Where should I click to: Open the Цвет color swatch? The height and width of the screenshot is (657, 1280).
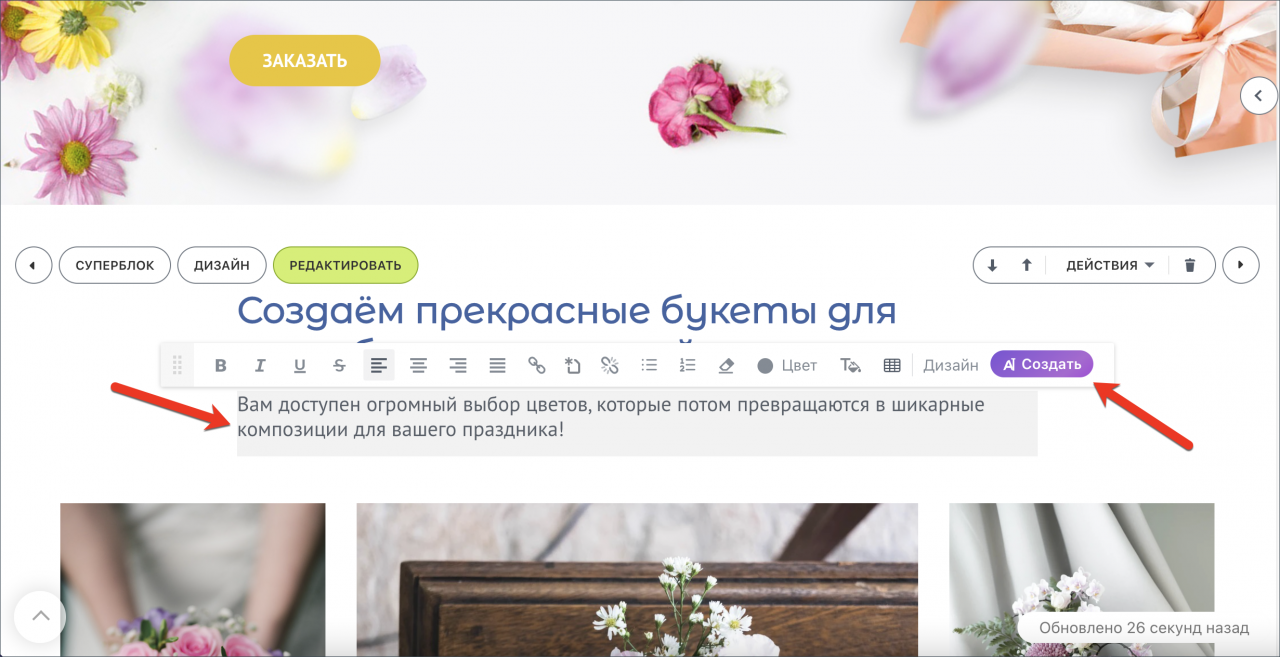point(787,365)
